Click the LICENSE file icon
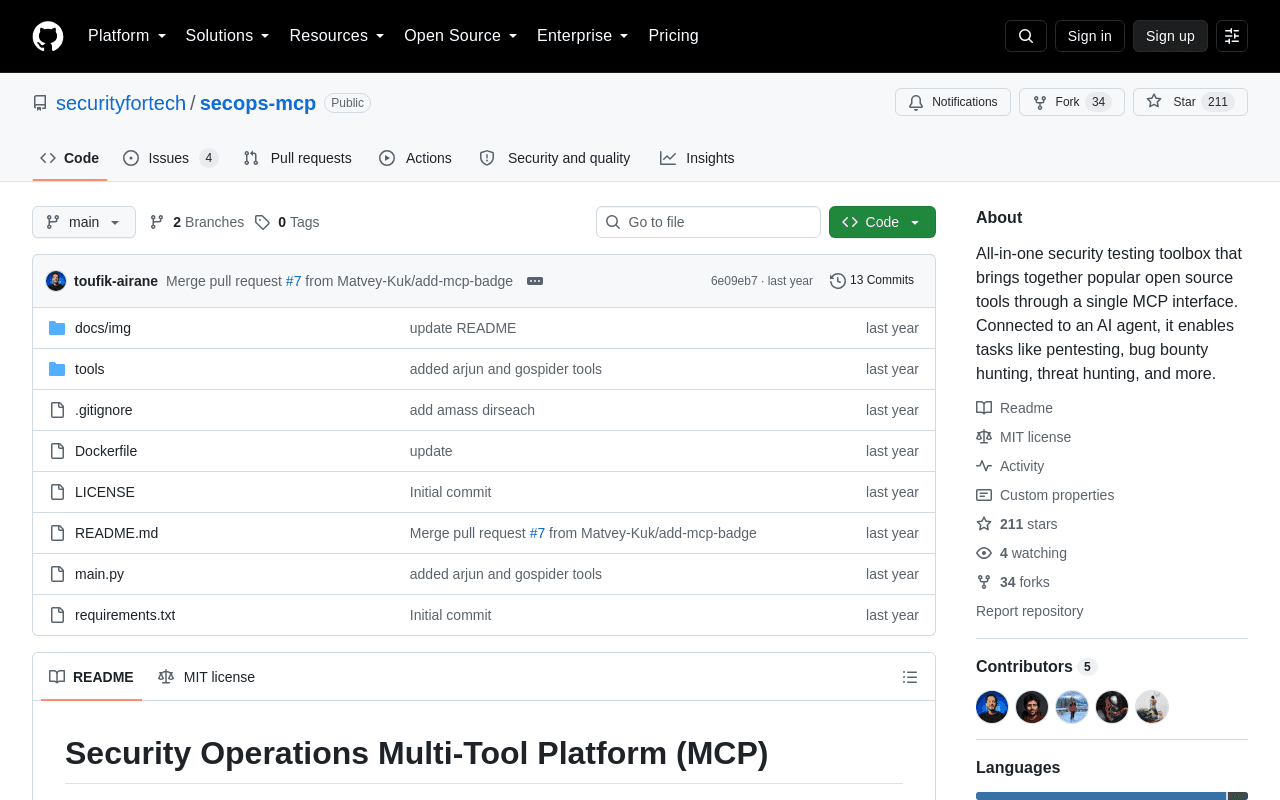The width and height of the screenshot is (1280, 800). click(57, 492)
